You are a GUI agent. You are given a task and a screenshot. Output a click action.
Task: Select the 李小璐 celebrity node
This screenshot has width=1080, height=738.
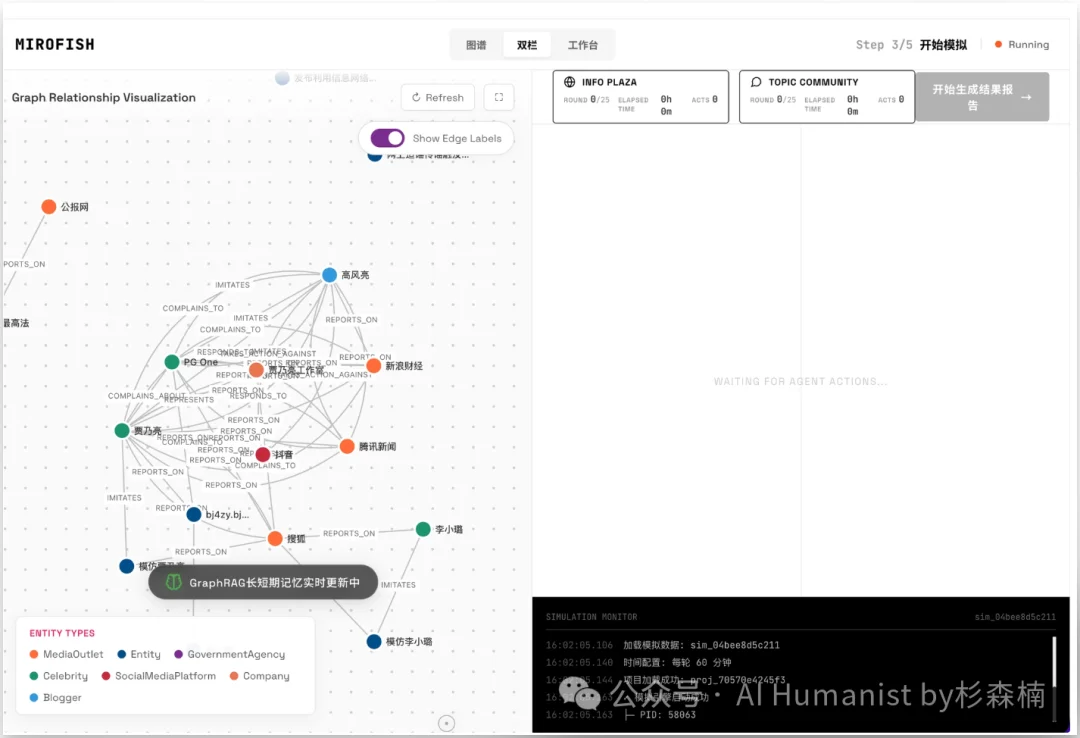pyautogui.click(x=423, y=529)
